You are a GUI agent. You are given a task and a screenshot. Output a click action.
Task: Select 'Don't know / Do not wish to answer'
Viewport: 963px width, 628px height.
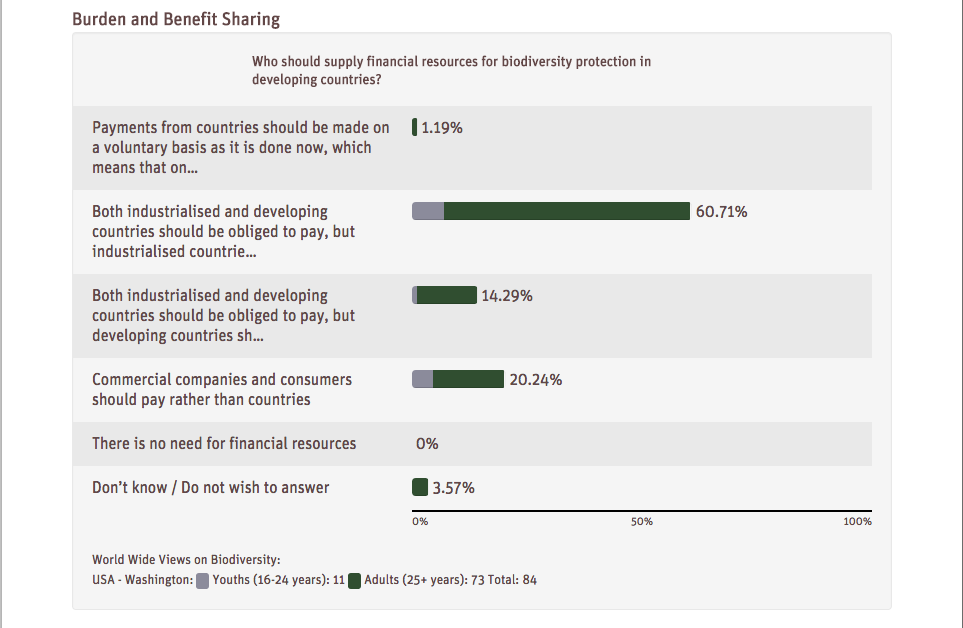tap(211, 487)
